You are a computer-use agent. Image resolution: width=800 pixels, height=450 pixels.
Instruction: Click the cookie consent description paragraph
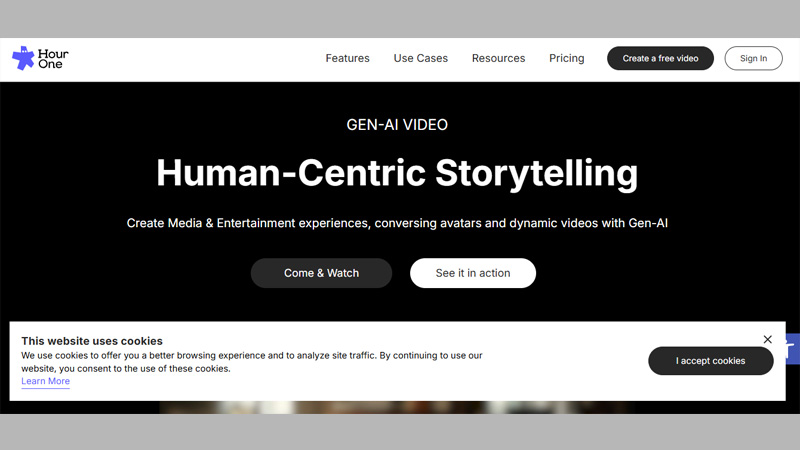[x=251, y=362]
